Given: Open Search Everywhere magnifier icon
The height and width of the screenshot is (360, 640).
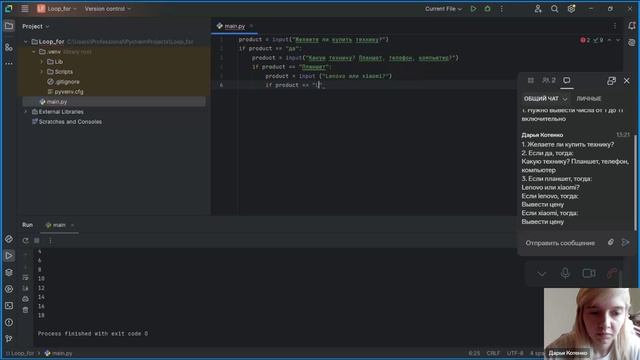Looking at the screenshot, I should [x=554, y=9].
